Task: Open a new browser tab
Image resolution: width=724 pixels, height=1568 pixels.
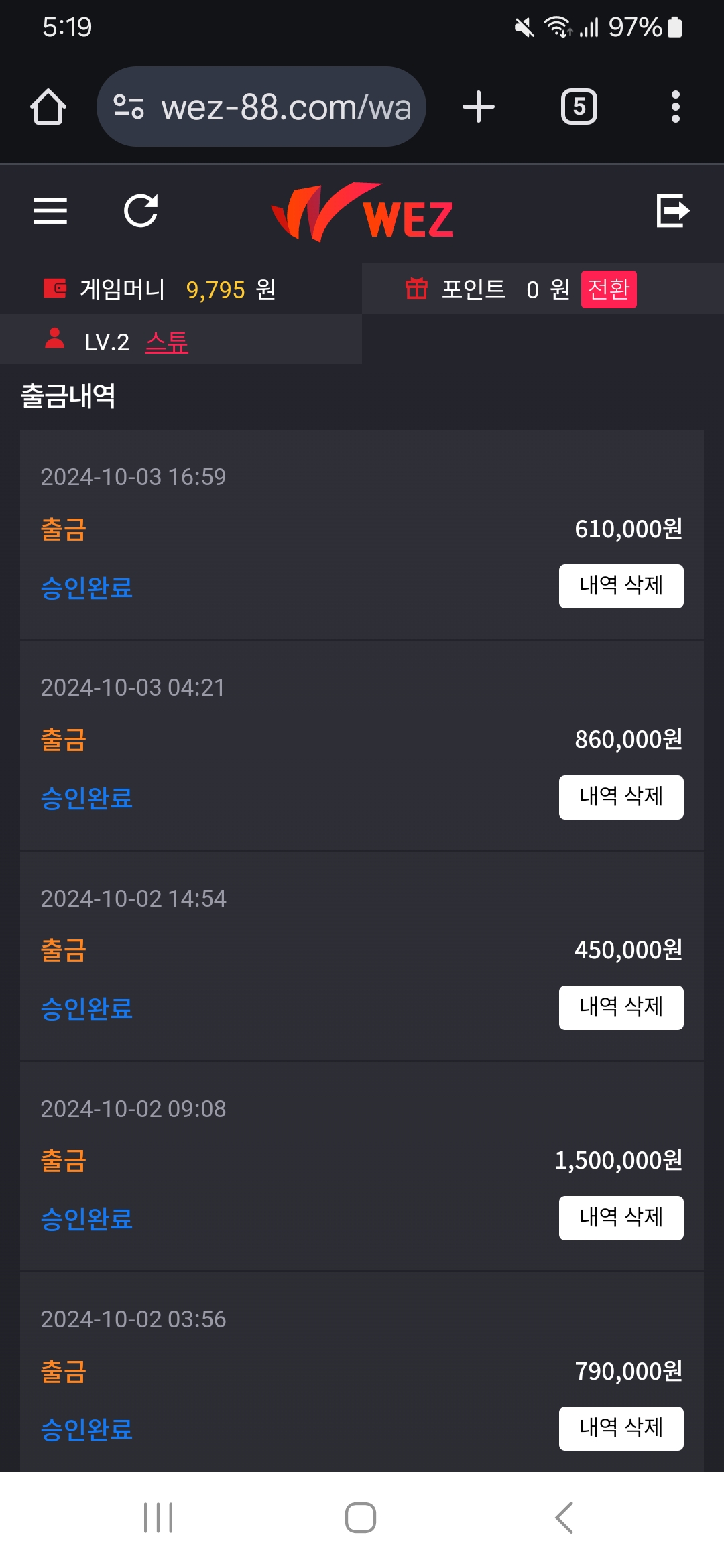Action: pyautogui.click(x=479, y=107)
